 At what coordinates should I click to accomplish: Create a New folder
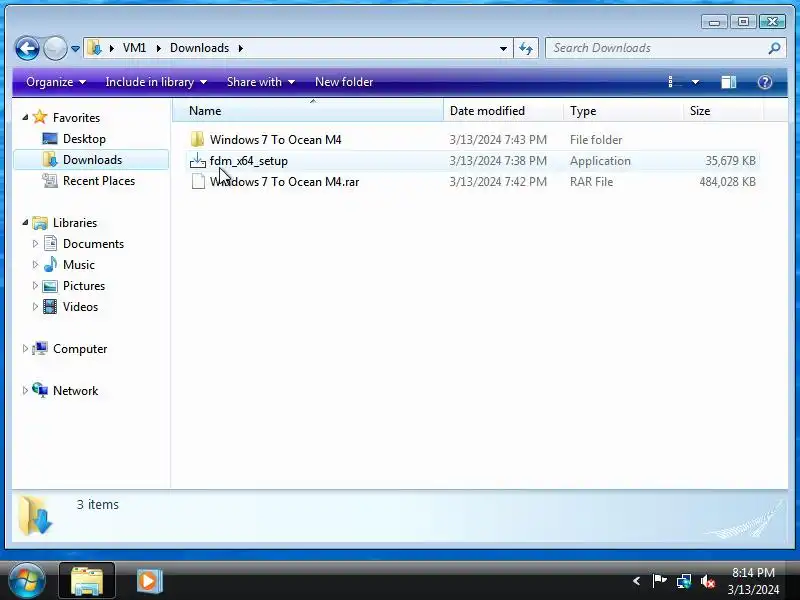[344, 82]
